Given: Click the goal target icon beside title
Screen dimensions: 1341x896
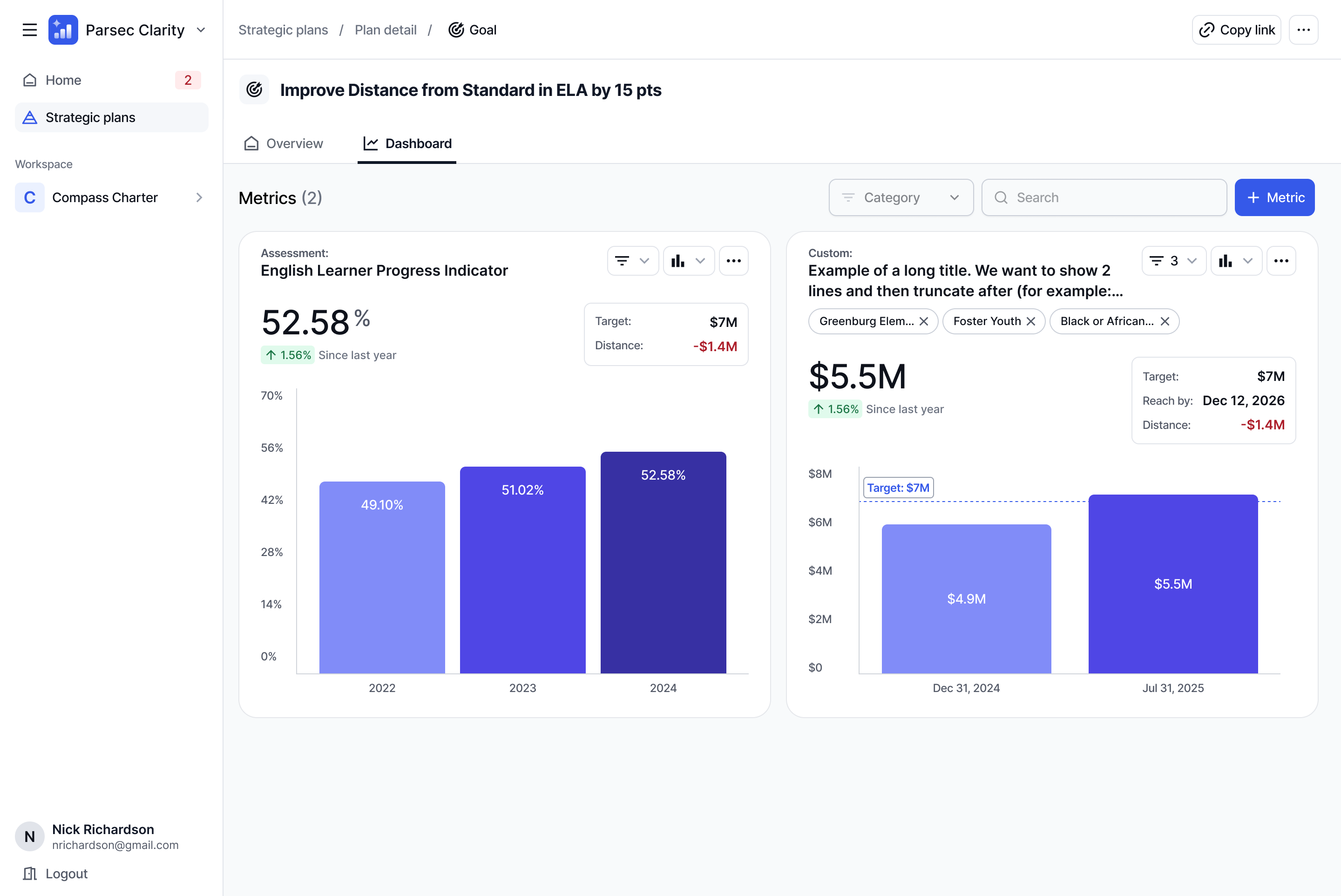Looking at the screenshot, I should [254, 90].
